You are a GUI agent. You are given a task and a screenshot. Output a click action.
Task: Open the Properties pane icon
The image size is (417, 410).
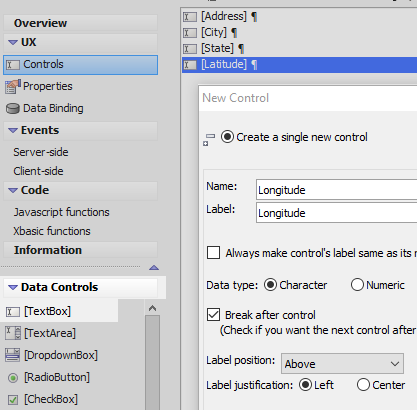13,87
